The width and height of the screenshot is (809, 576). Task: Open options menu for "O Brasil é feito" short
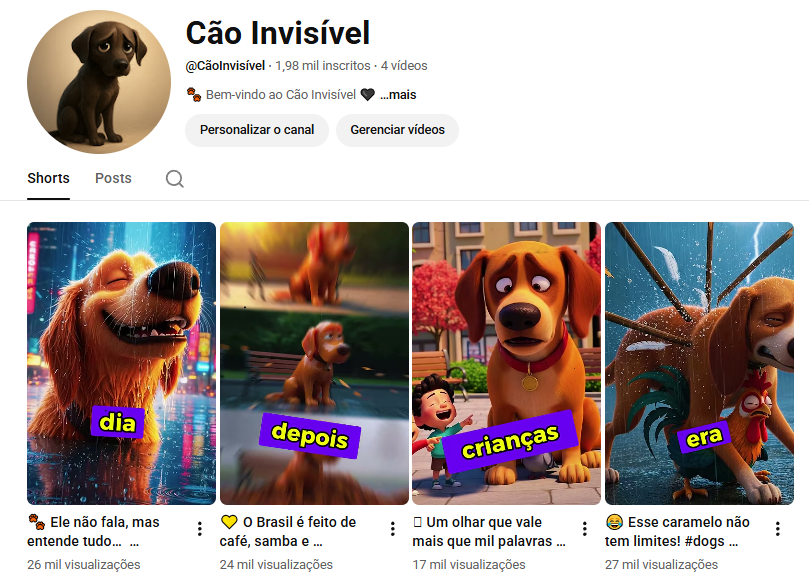[x=393, y=529]
